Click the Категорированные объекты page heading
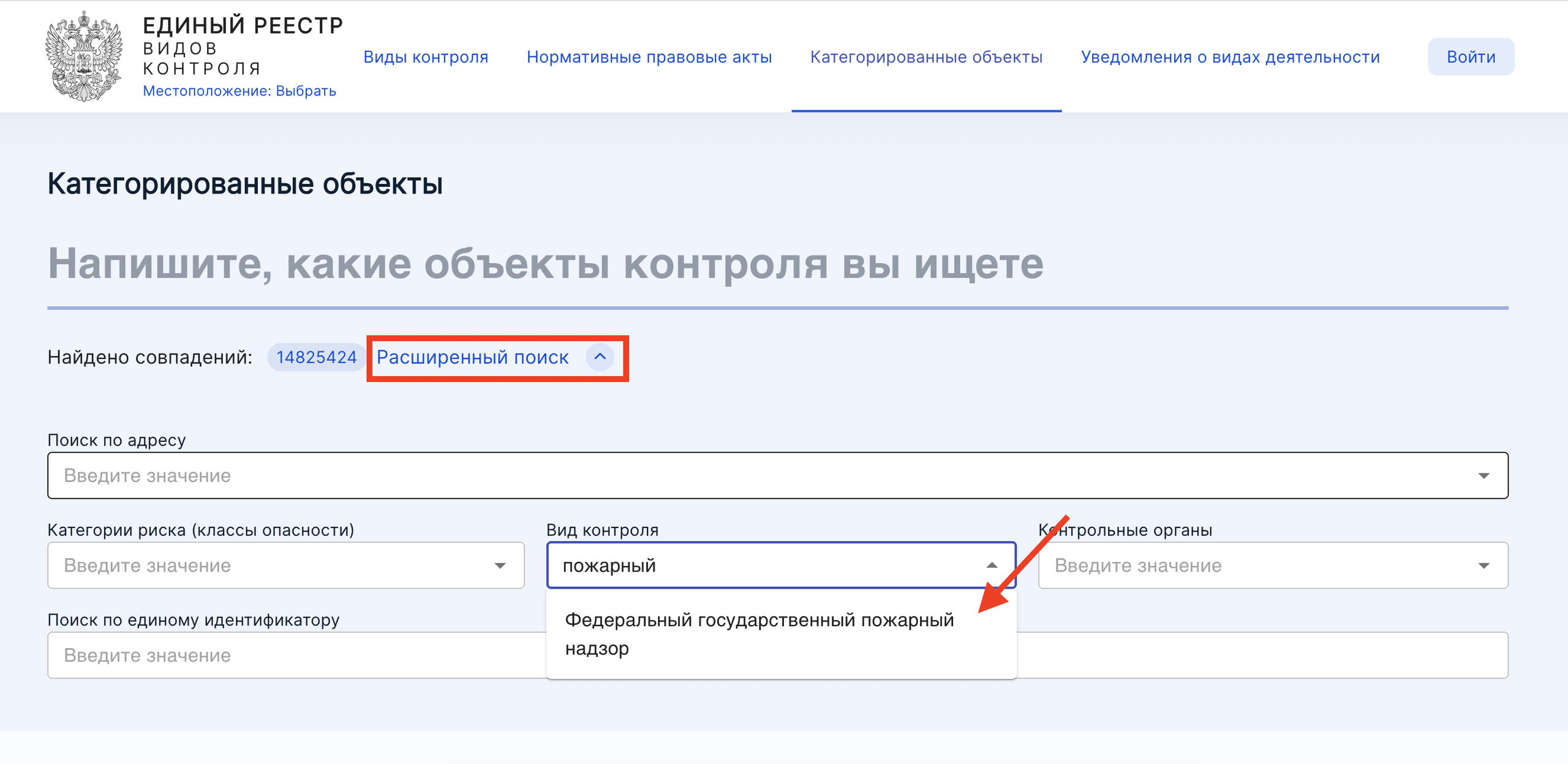The width and height of the screenshot is (1568, 764). point(245,184)
